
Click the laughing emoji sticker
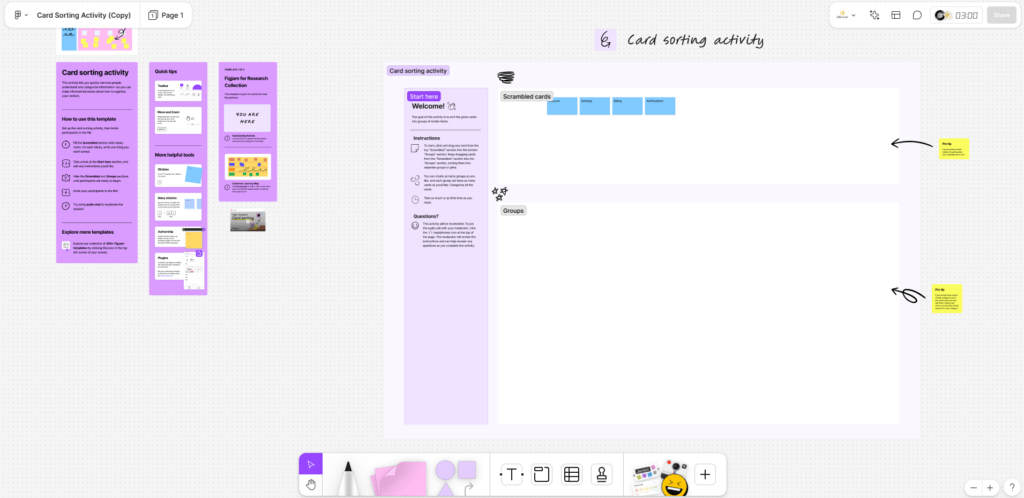click(x=675, y=486)
